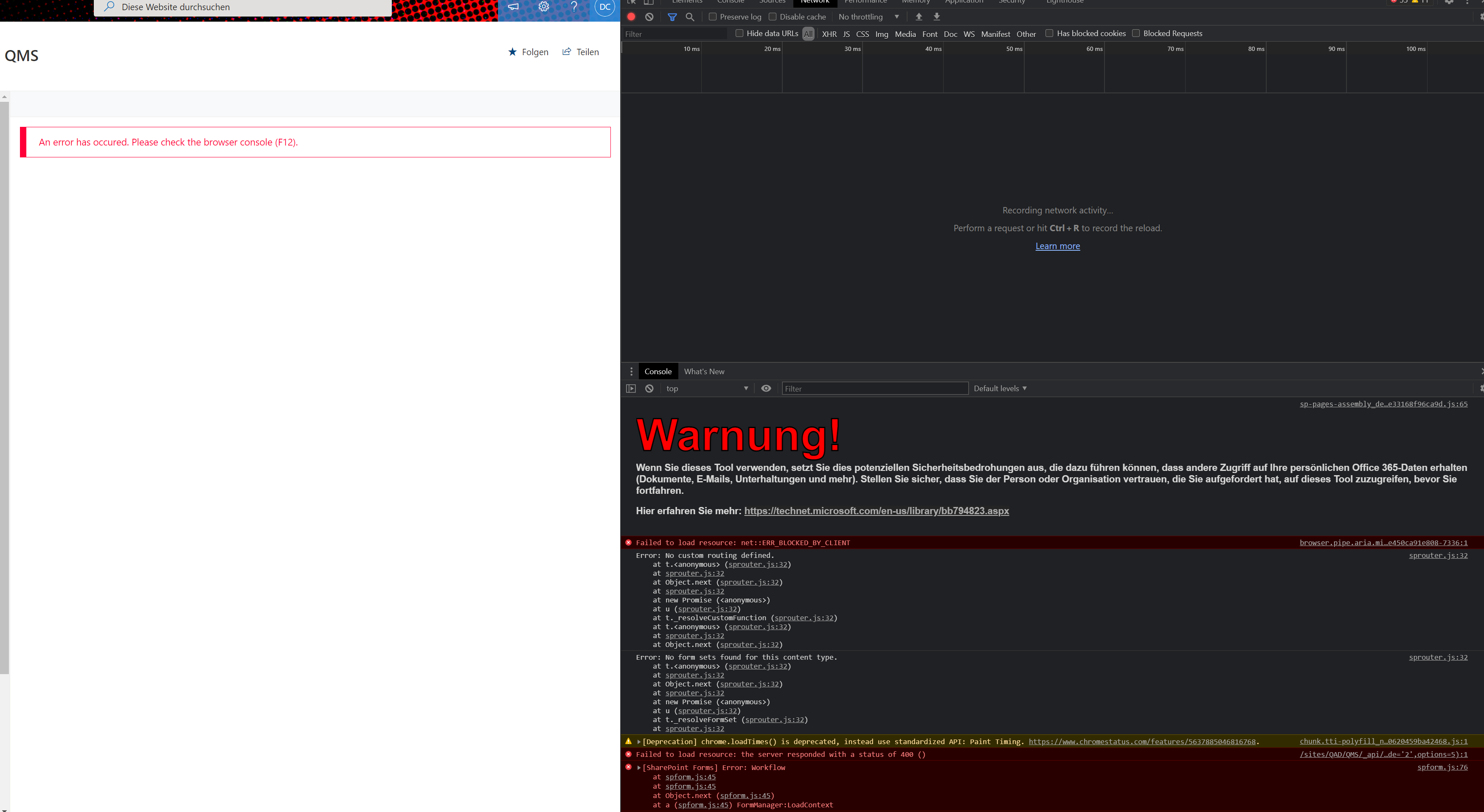Click the export HAR download arrow

coord(937,17)
